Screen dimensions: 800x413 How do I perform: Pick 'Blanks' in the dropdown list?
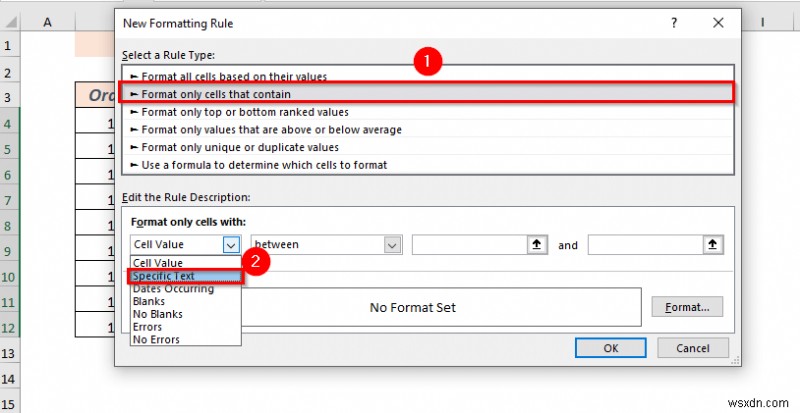(x=149, y=301)
